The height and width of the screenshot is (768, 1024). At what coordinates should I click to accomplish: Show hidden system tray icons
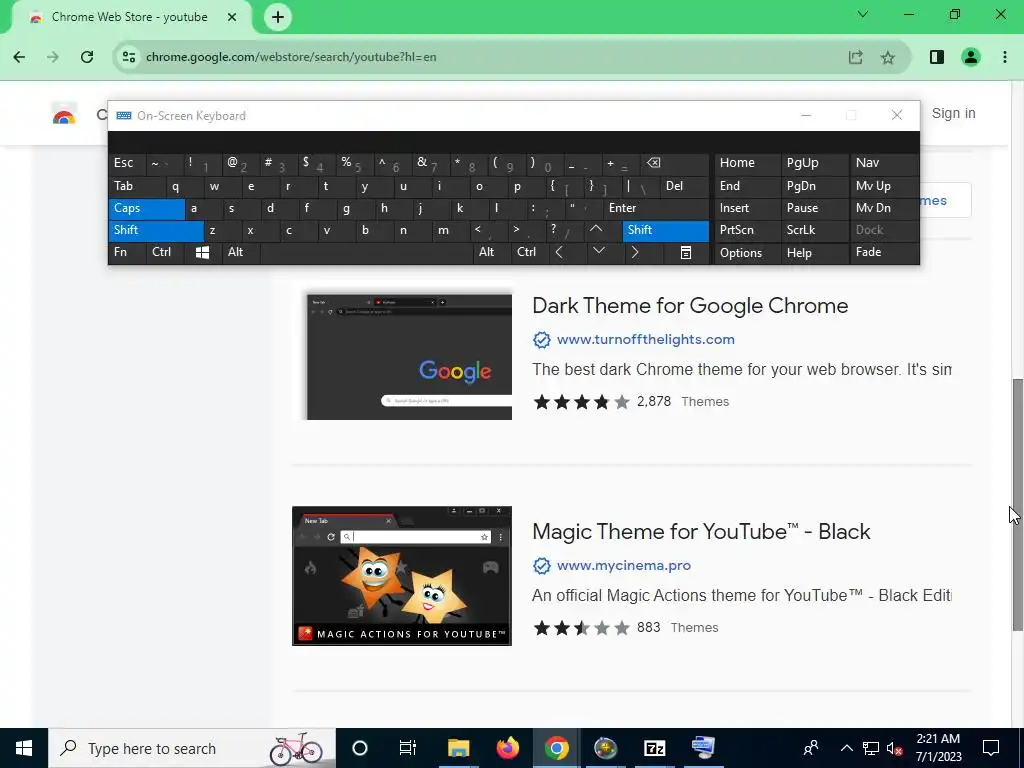click(x=846, y=748)
